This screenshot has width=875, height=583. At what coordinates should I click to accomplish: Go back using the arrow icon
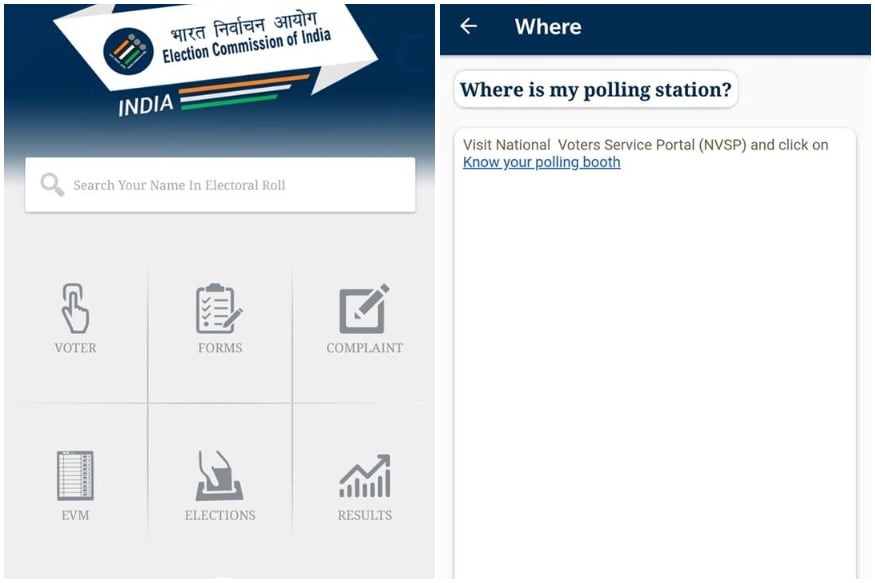[469, 26]
